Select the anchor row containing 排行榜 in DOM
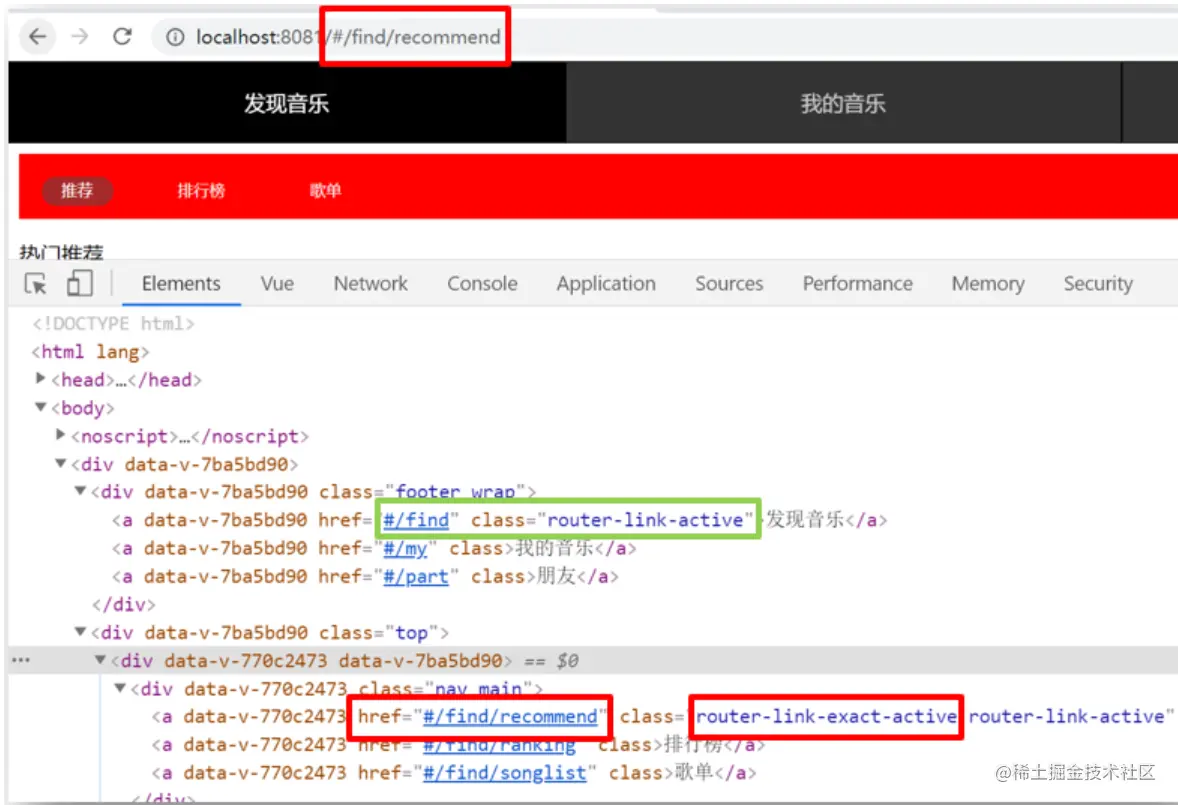Viewport: 1178px width, 805px height. (458, 745)
